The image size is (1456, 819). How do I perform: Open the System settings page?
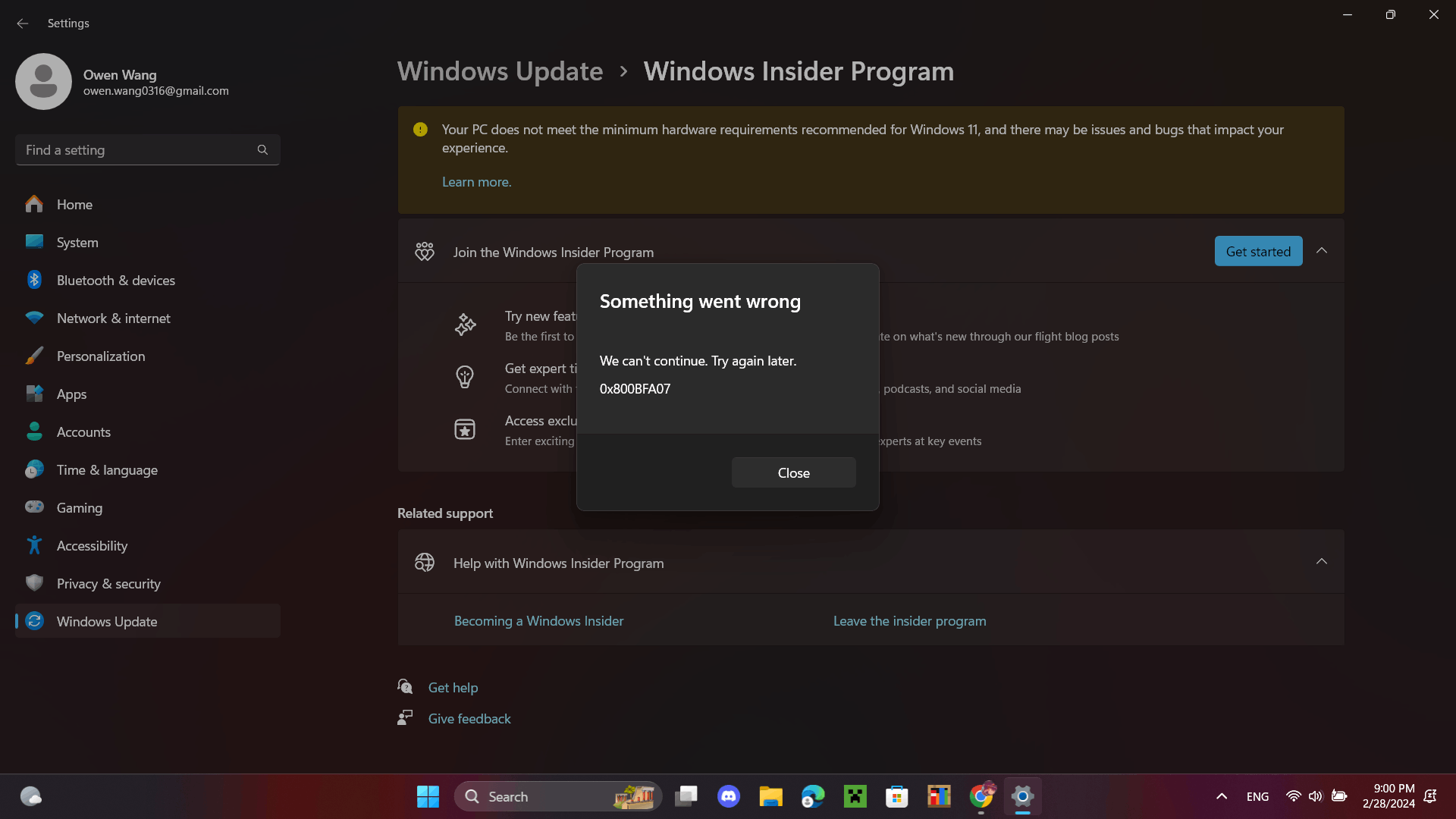[x=147, y=243]
